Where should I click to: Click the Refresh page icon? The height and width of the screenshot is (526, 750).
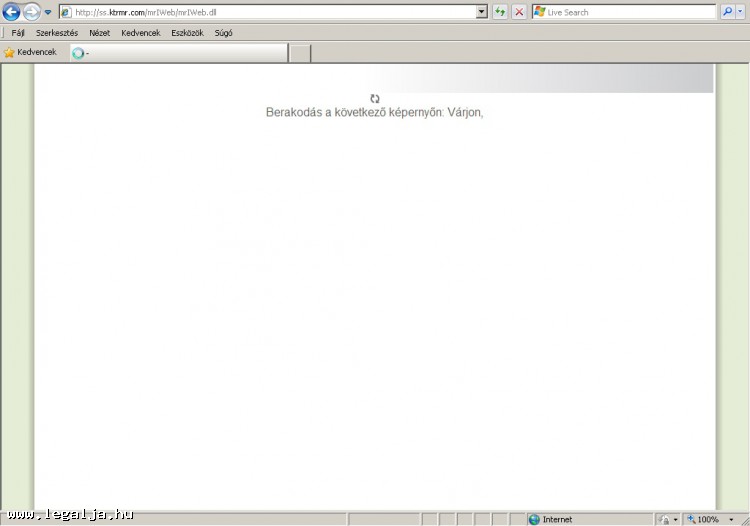click(500, 12)
